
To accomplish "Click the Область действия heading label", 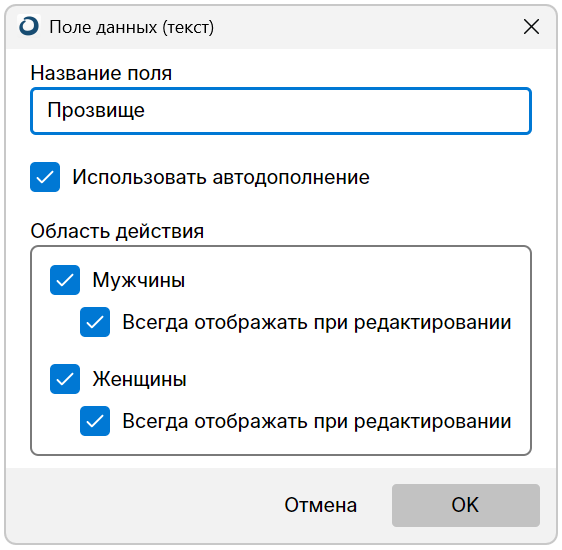I will tap(117, 231).
